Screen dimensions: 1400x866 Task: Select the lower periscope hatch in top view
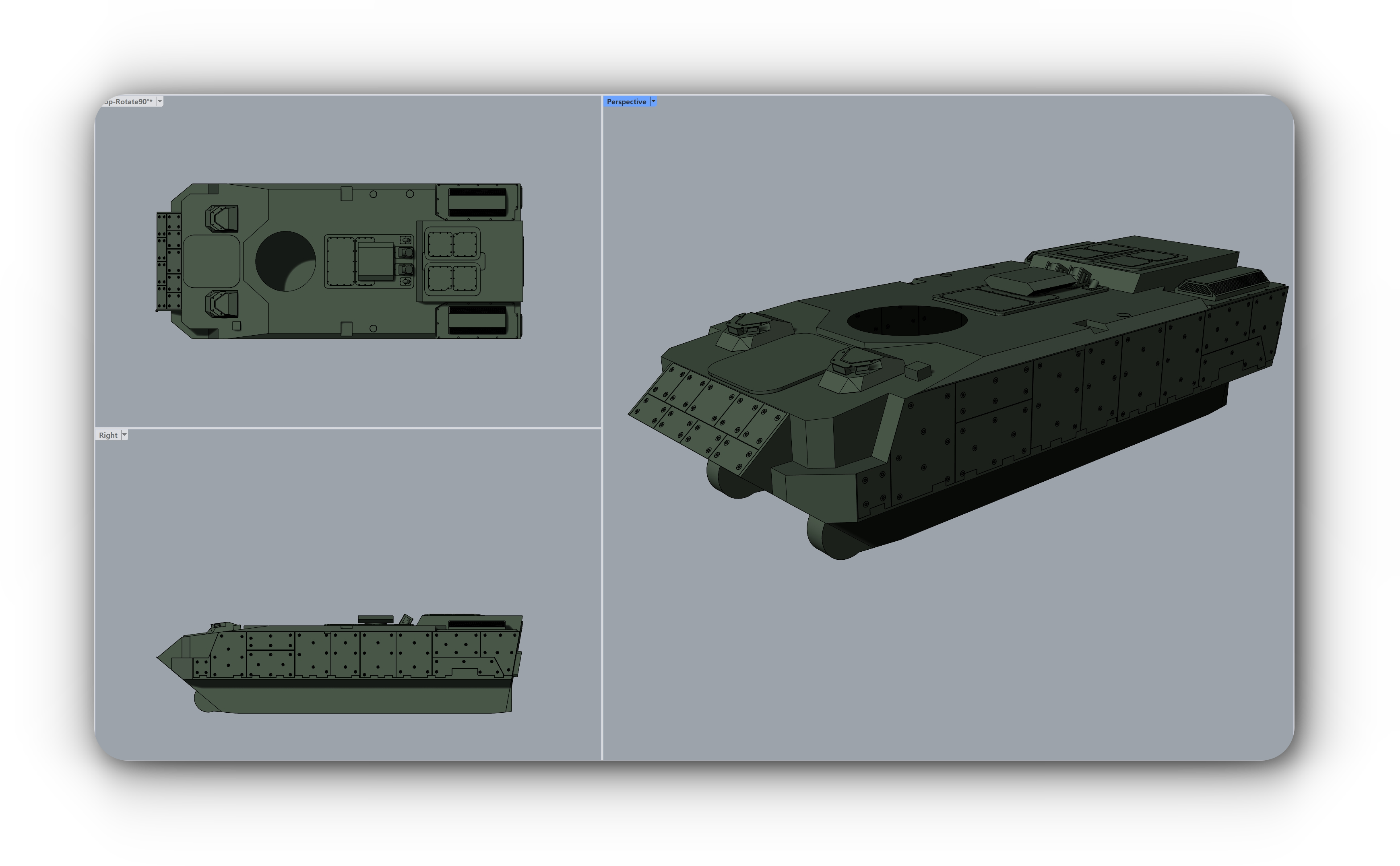[x=221, y=303]
